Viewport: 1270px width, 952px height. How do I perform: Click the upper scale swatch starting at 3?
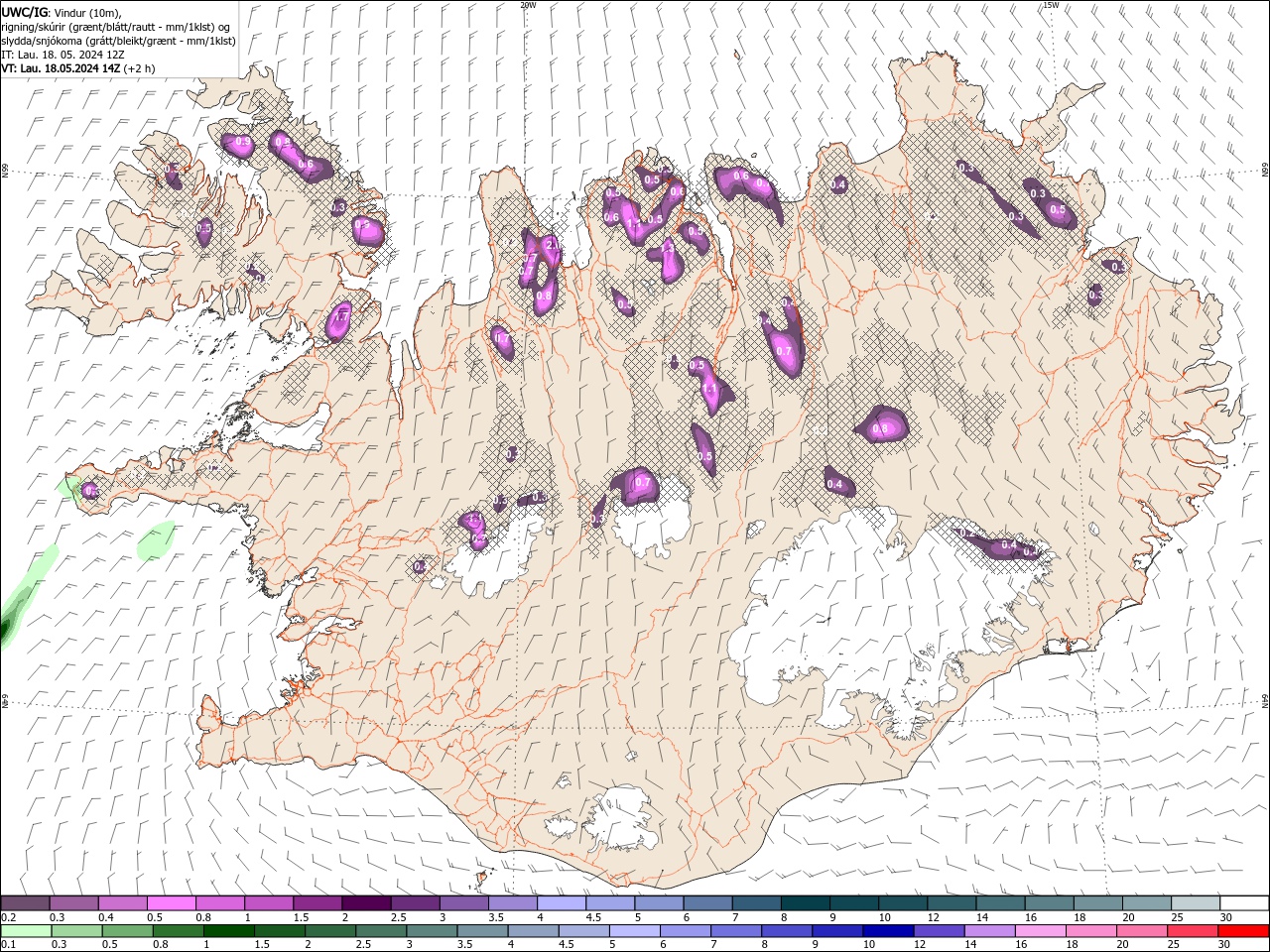pyautogui.click(x=463, y=903)
